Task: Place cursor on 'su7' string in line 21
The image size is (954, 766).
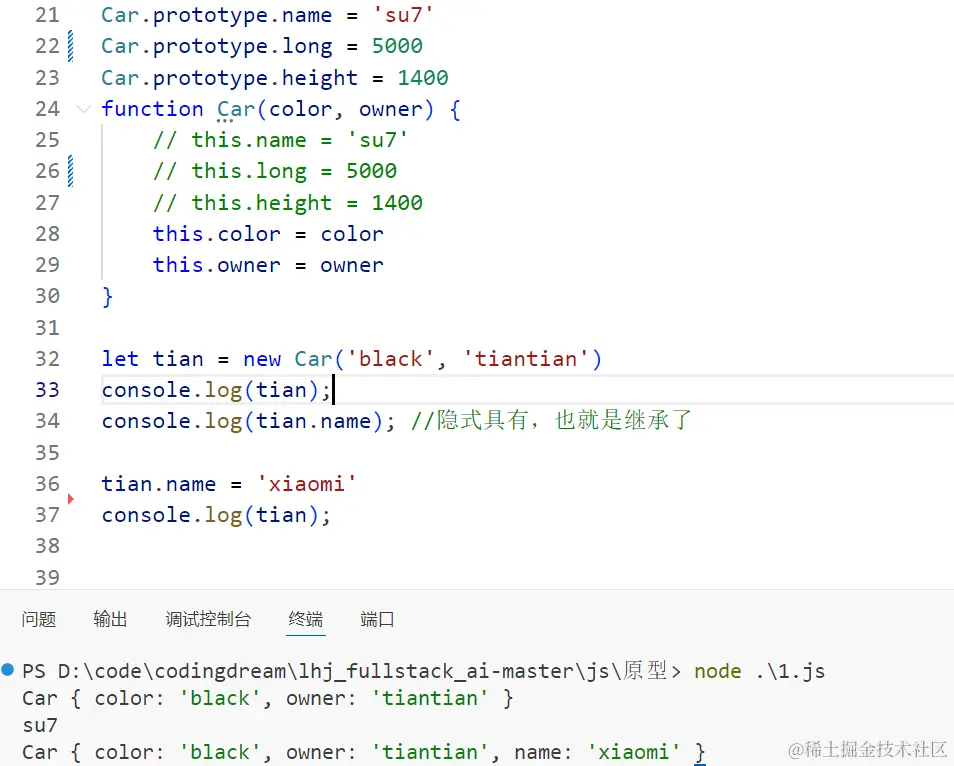Action: (x=403, y=15)
